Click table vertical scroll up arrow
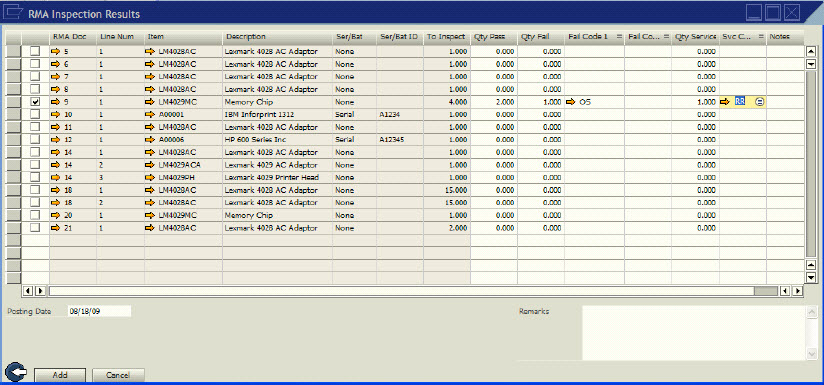The width and height of the screenshot is (824, 385). [810, 51]
